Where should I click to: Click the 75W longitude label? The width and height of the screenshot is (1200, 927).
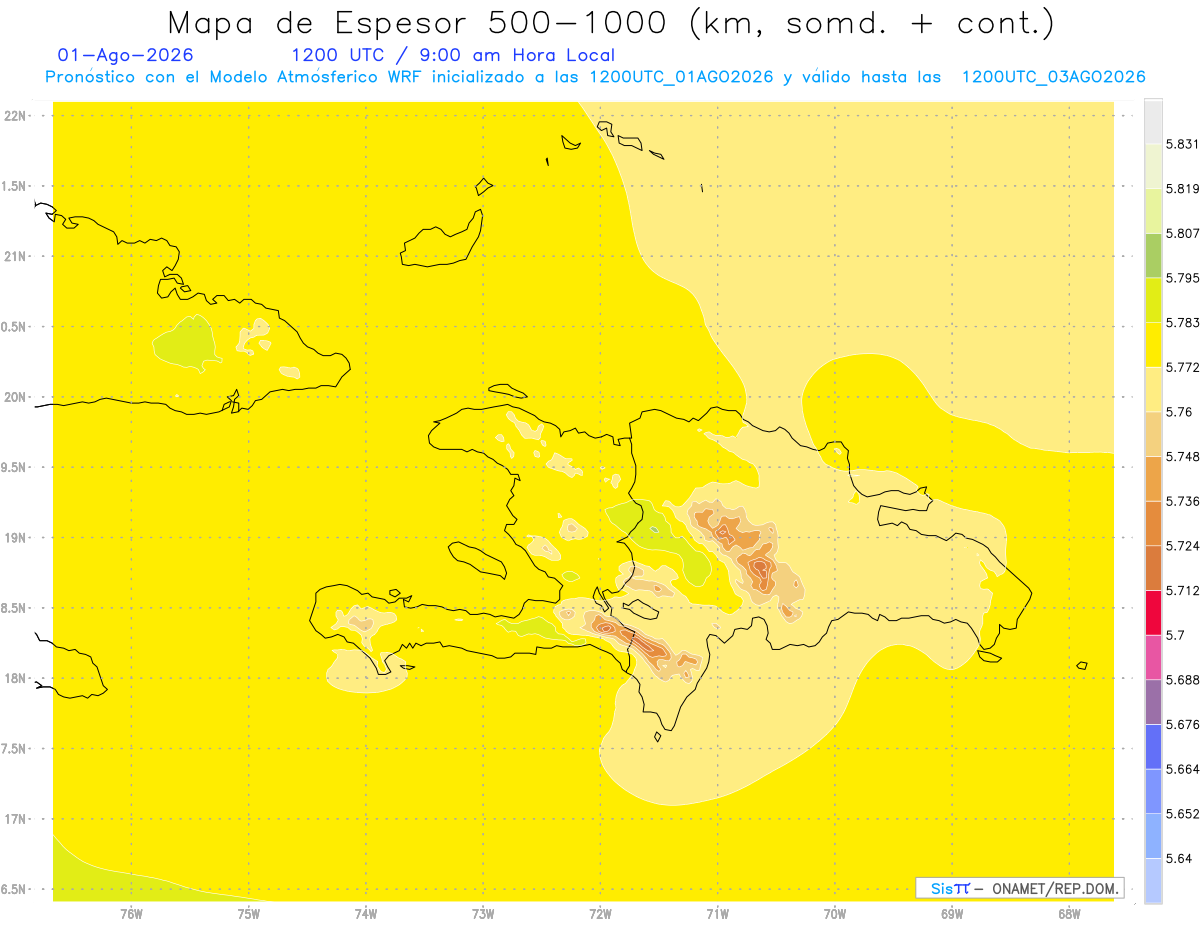[248, 914]
